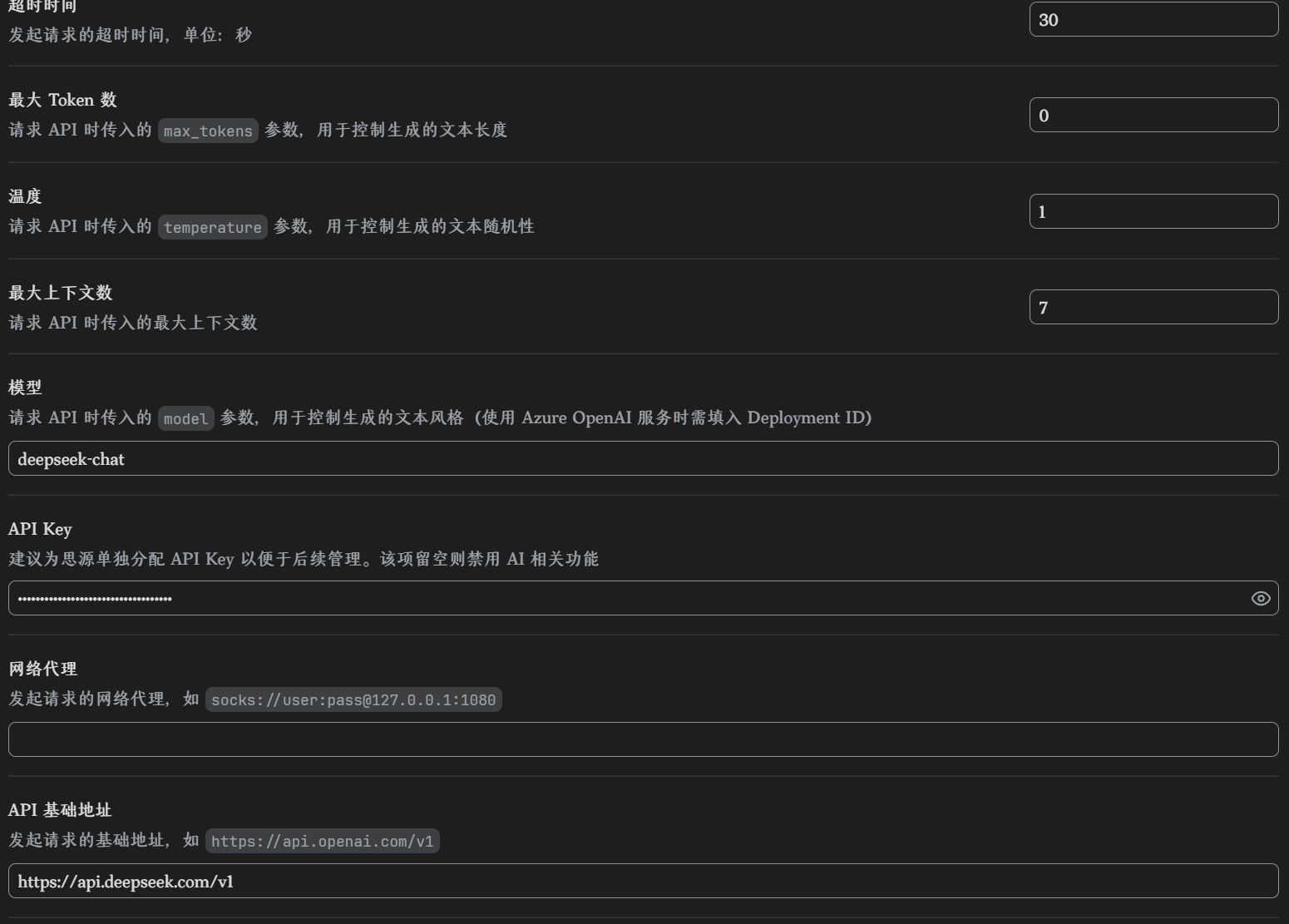Screen dimensions: 1289x924
Task: Click the "模型" heading
Action: (x=25, y=388)
